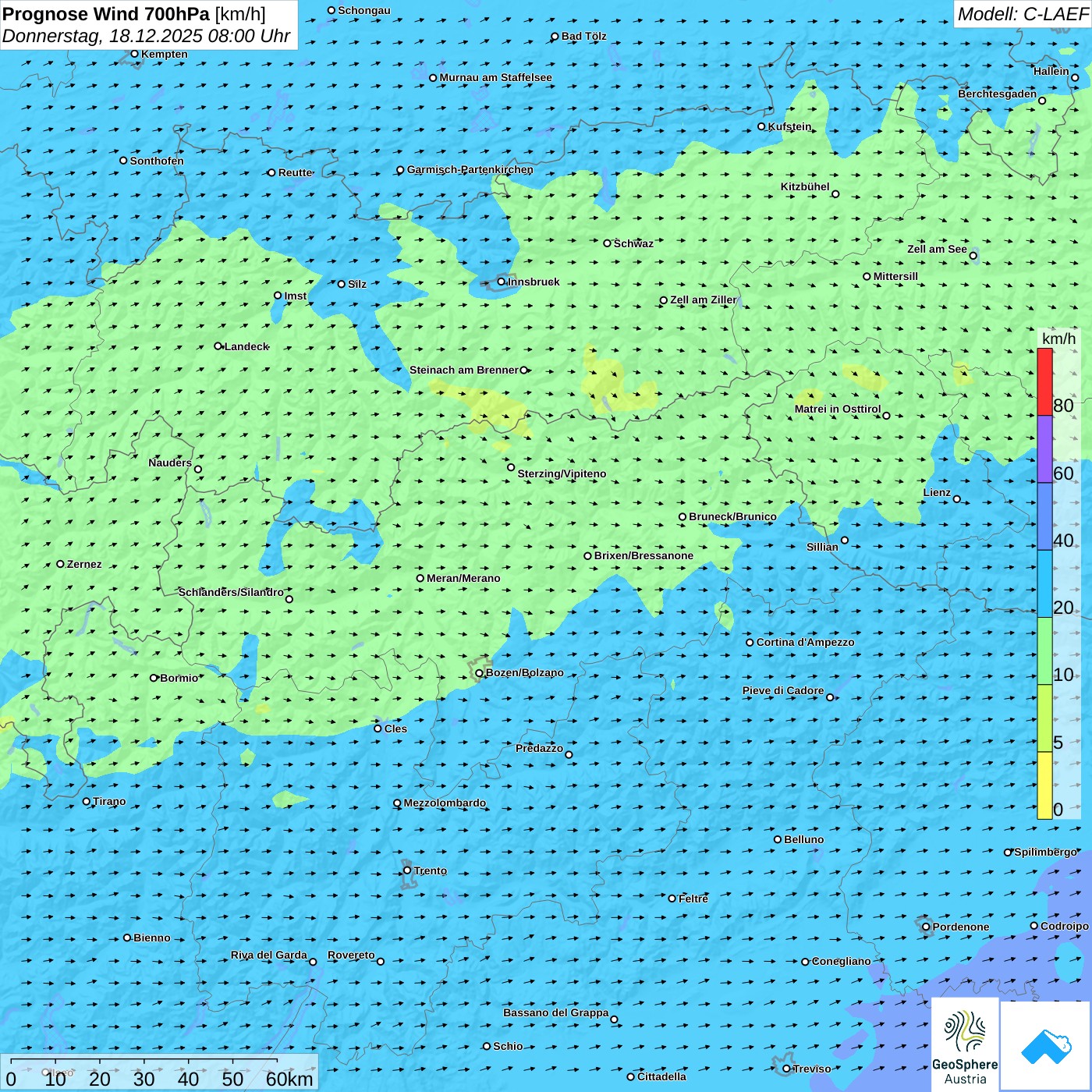Select the Pordenone city marker
Screen dimensions: 1092x1092
(926, 927)
